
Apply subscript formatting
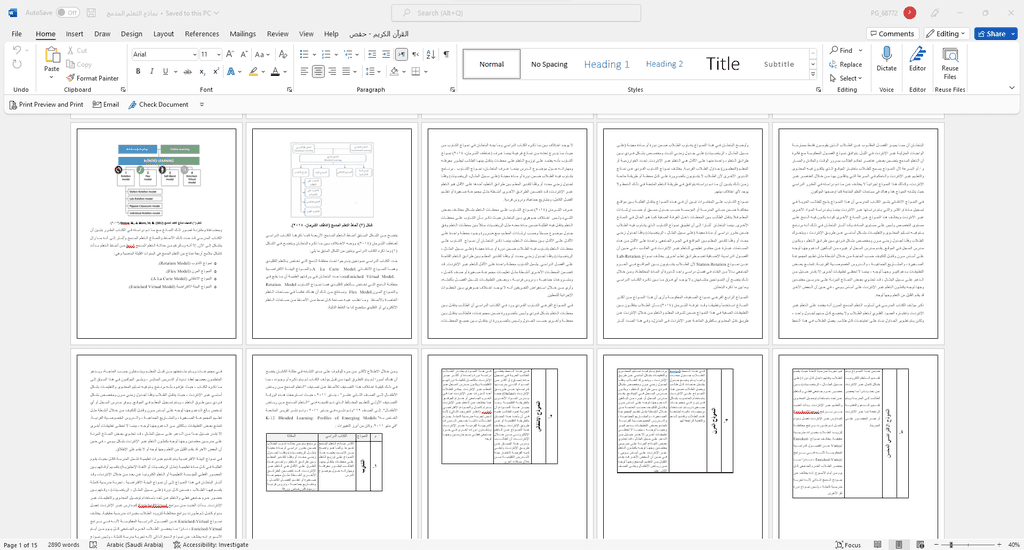coord(202,72)
